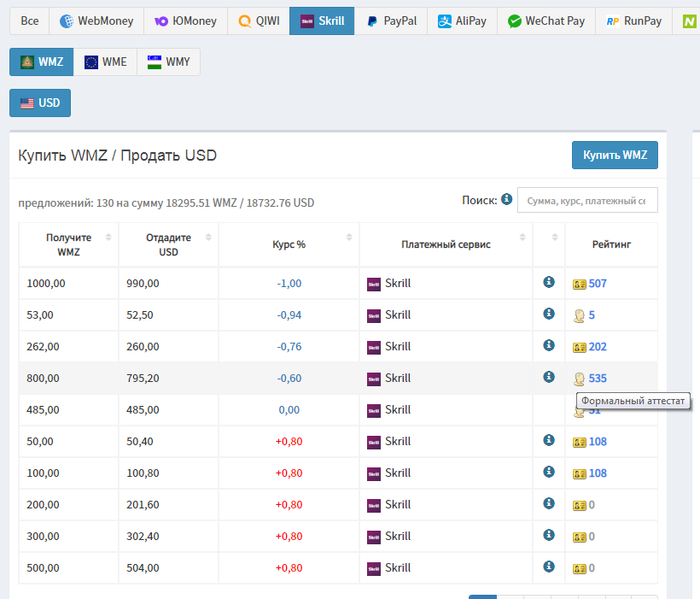The image size is (700, 599).
Task: Open info icon for 262,00 WMZ offer
Action: 549,345
